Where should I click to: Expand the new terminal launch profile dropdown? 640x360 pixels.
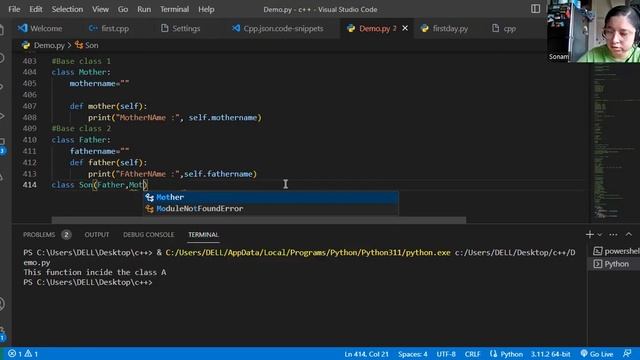tap(600, 235)
